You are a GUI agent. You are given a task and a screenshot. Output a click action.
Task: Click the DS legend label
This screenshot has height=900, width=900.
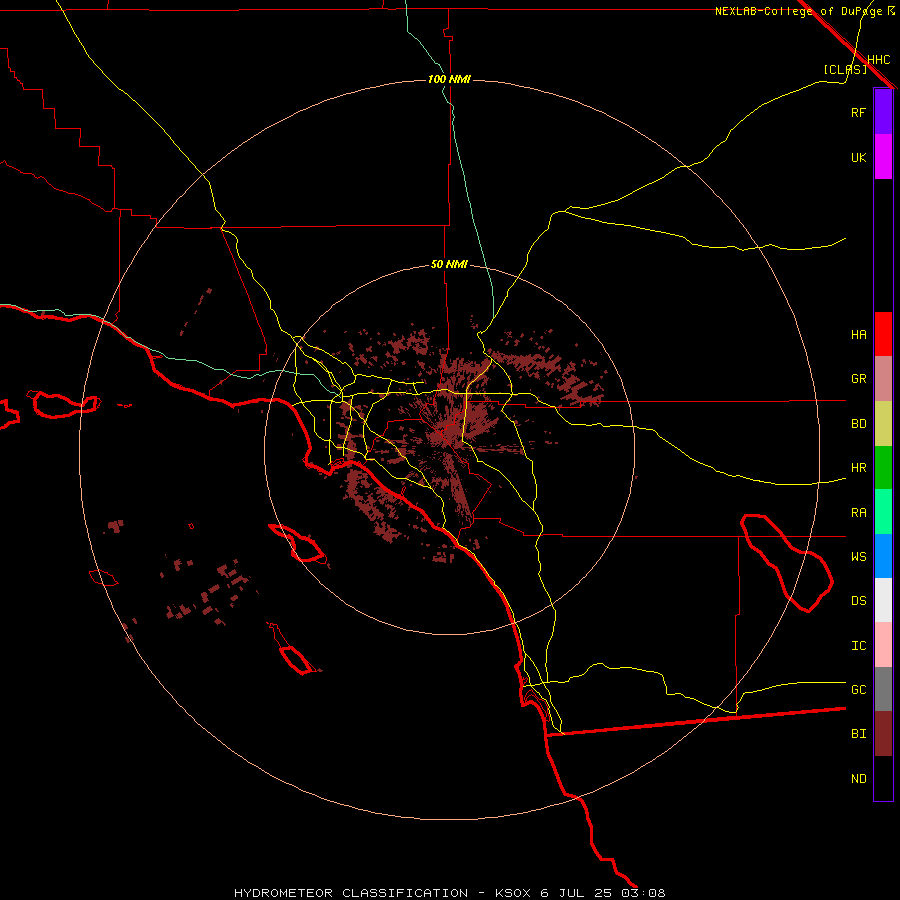coord(859,601)
